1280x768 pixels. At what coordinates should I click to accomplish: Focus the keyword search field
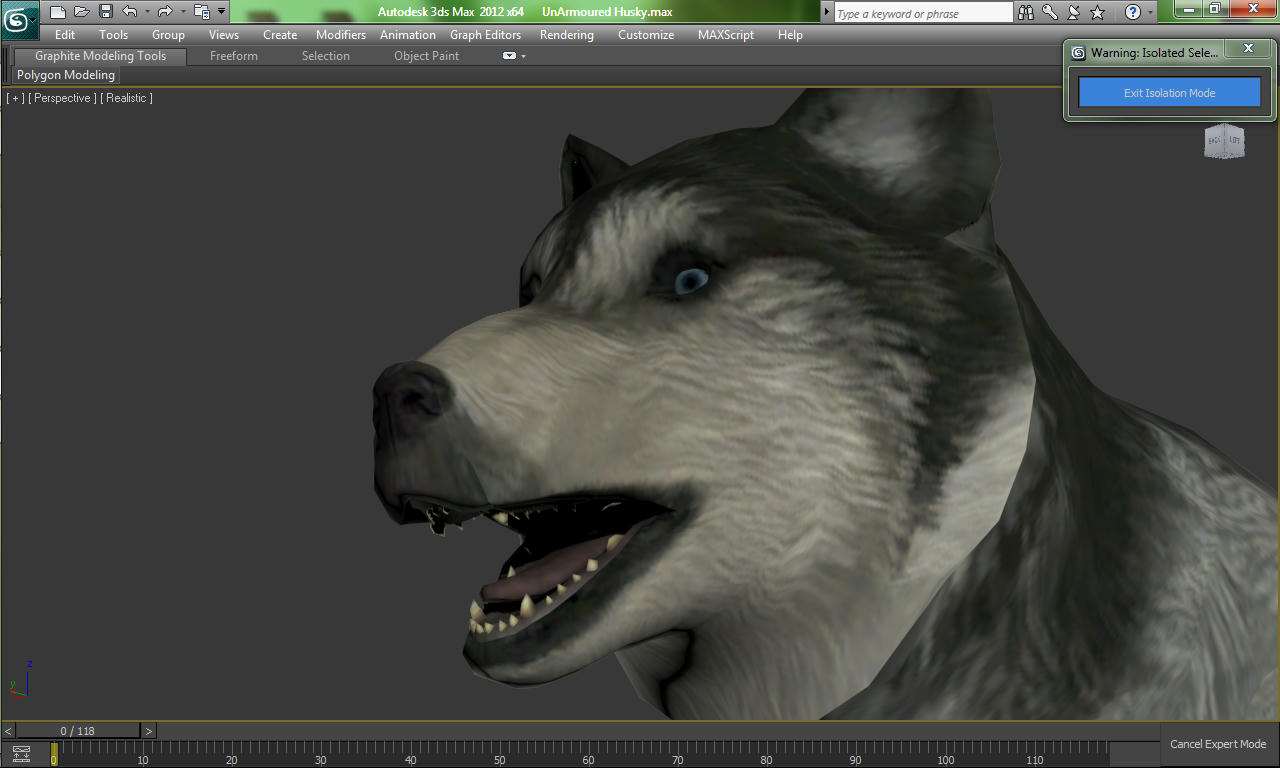click(x=923, y=13)
